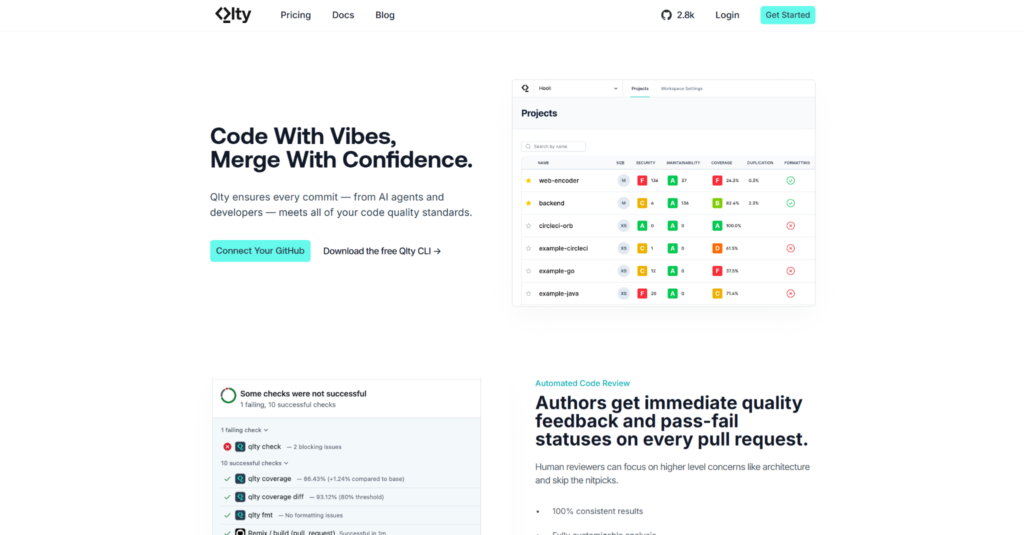Click the Qlty logo in the header
This screenshot has height=535, width=1024.
pyautogui.click(x=233, y=14)
